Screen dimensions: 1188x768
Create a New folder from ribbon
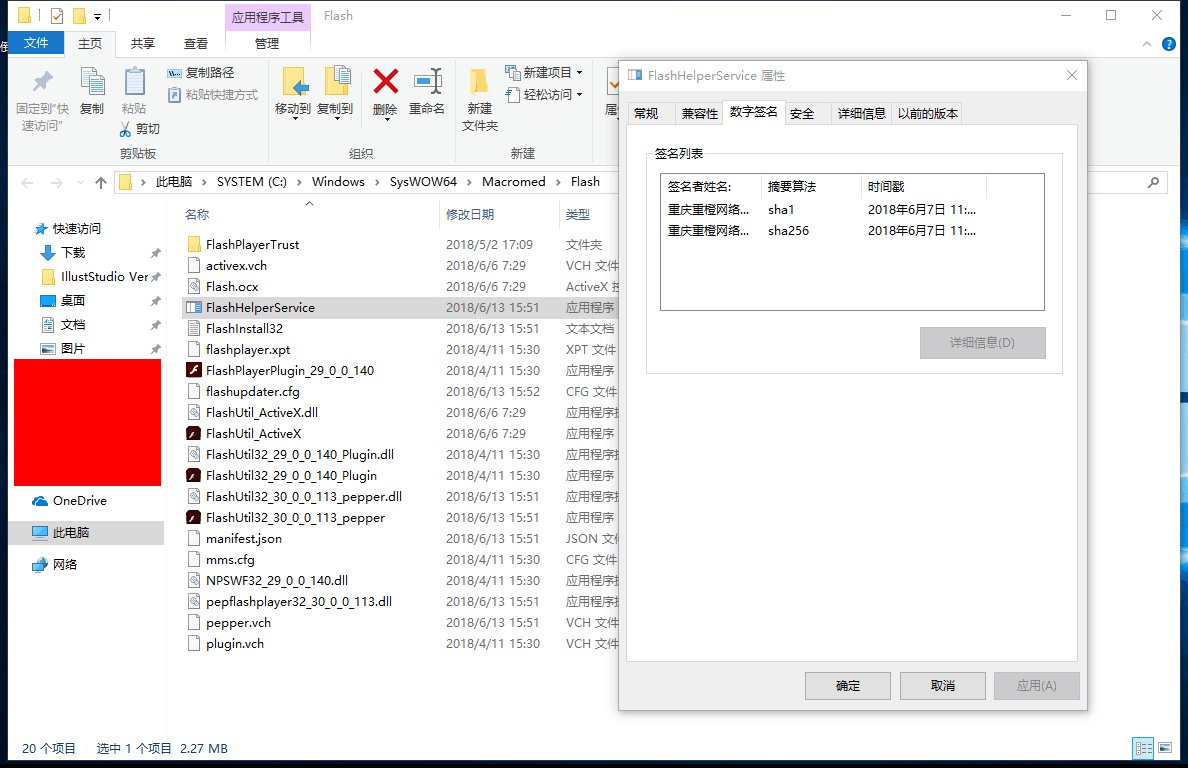[x=479, y=98]
